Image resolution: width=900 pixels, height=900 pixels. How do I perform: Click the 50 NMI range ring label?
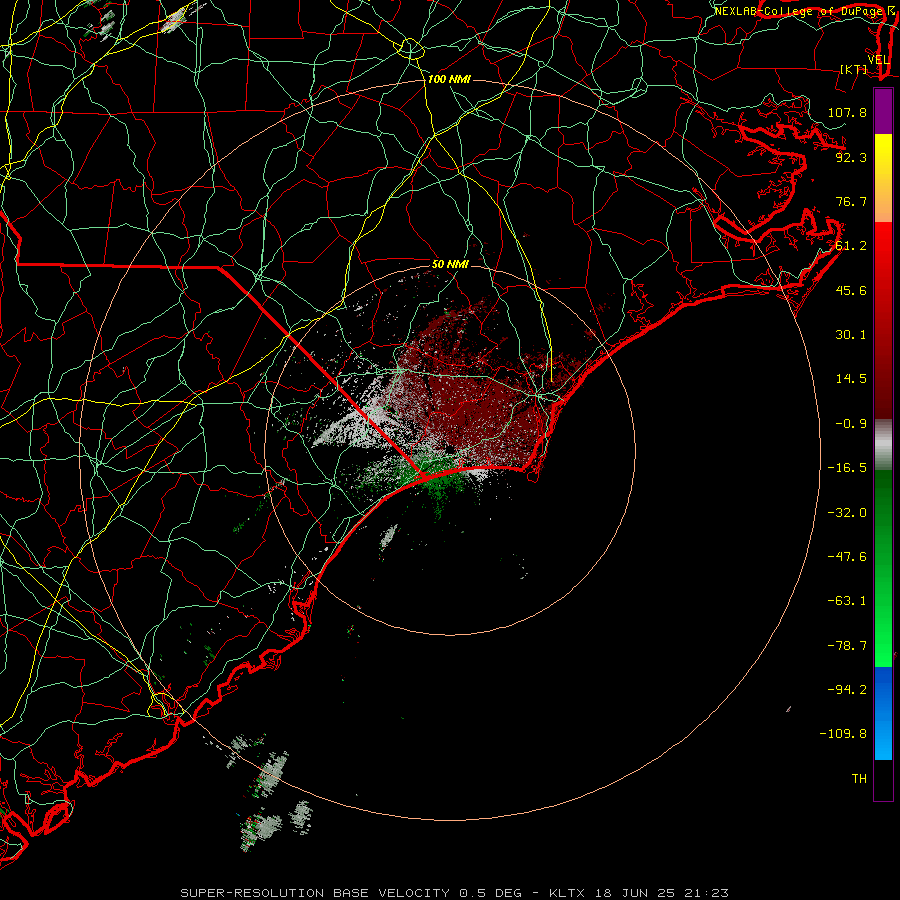[450, 264]
